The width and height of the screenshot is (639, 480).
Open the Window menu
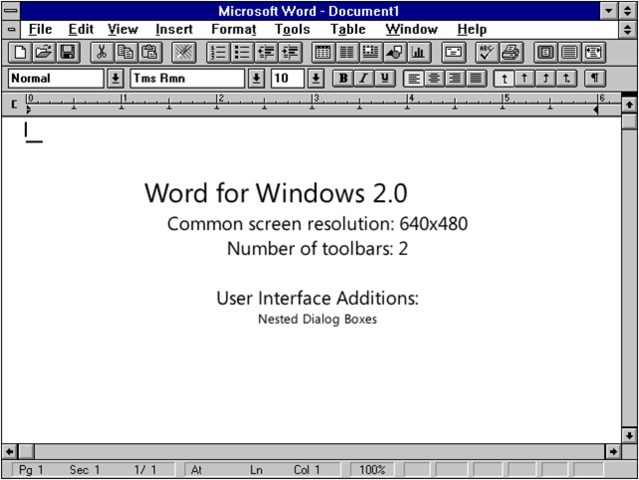[x=412, y=29]
